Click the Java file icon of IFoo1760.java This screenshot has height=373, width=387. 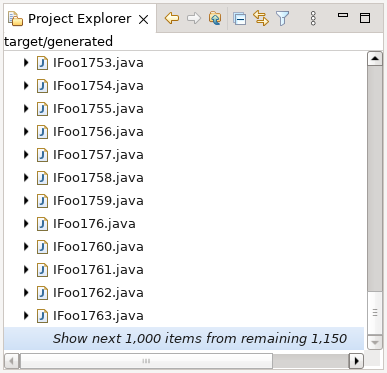pyautogui.click(x=42, y=247)
